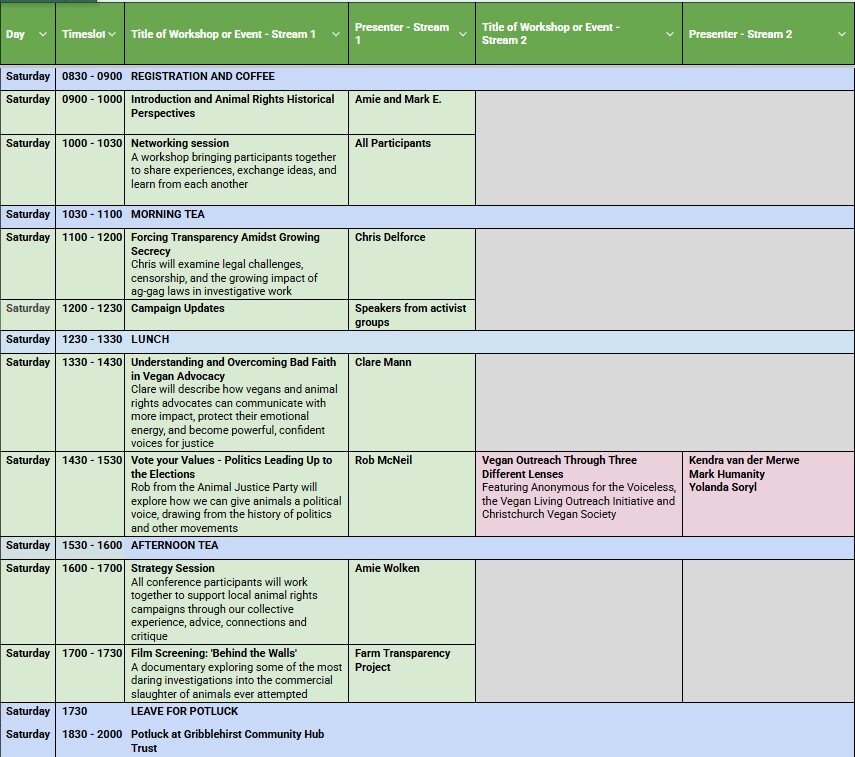Click Saturday cell in the AFTERNOON TEA row

(x=28, y=548)
